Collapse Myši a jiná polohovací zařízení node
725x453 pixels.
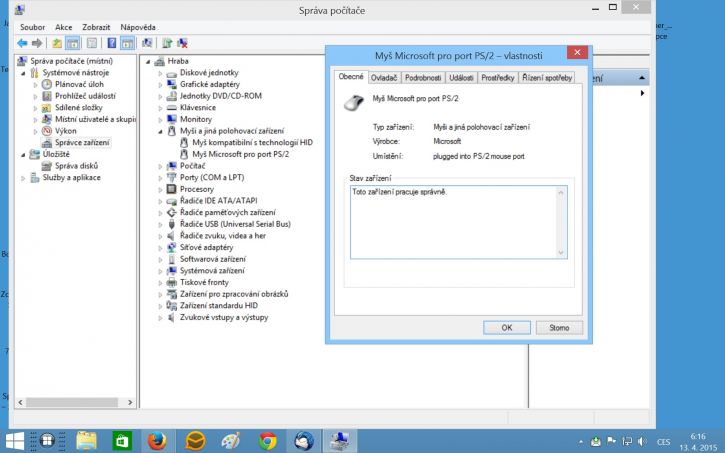point(160,131)
